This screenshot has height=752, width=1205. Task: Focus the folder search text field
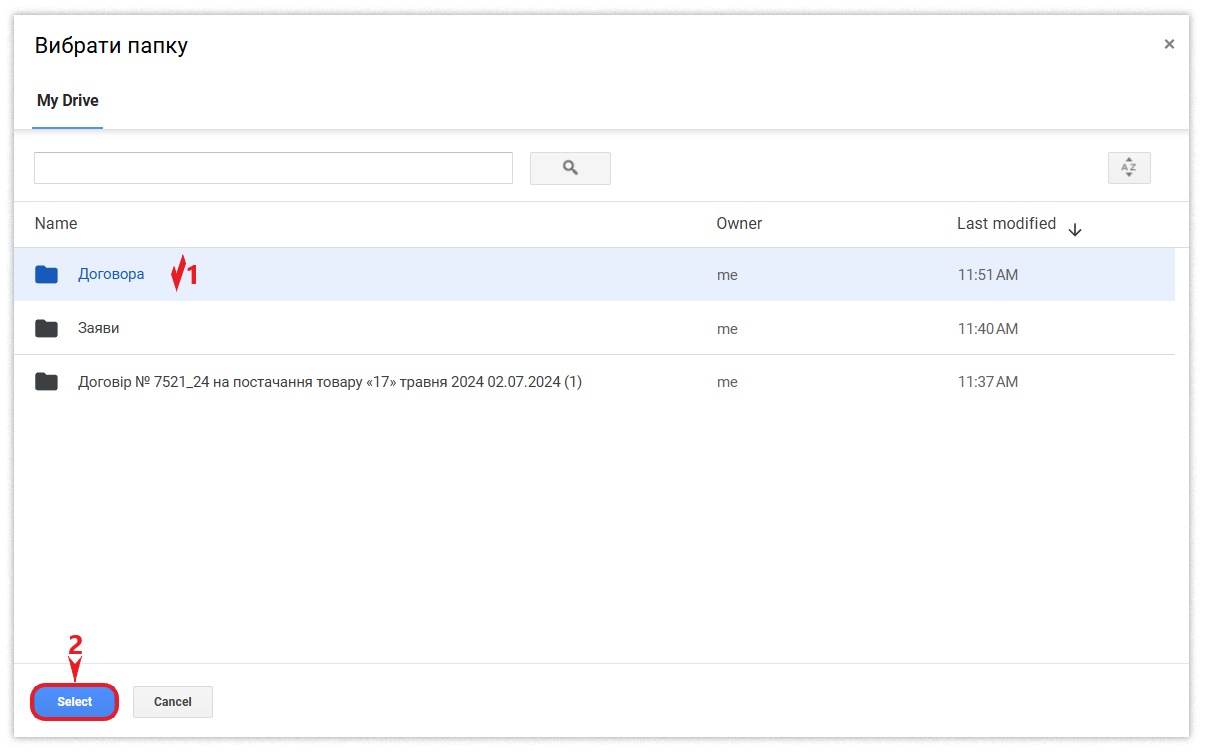[x=273, y=168]
